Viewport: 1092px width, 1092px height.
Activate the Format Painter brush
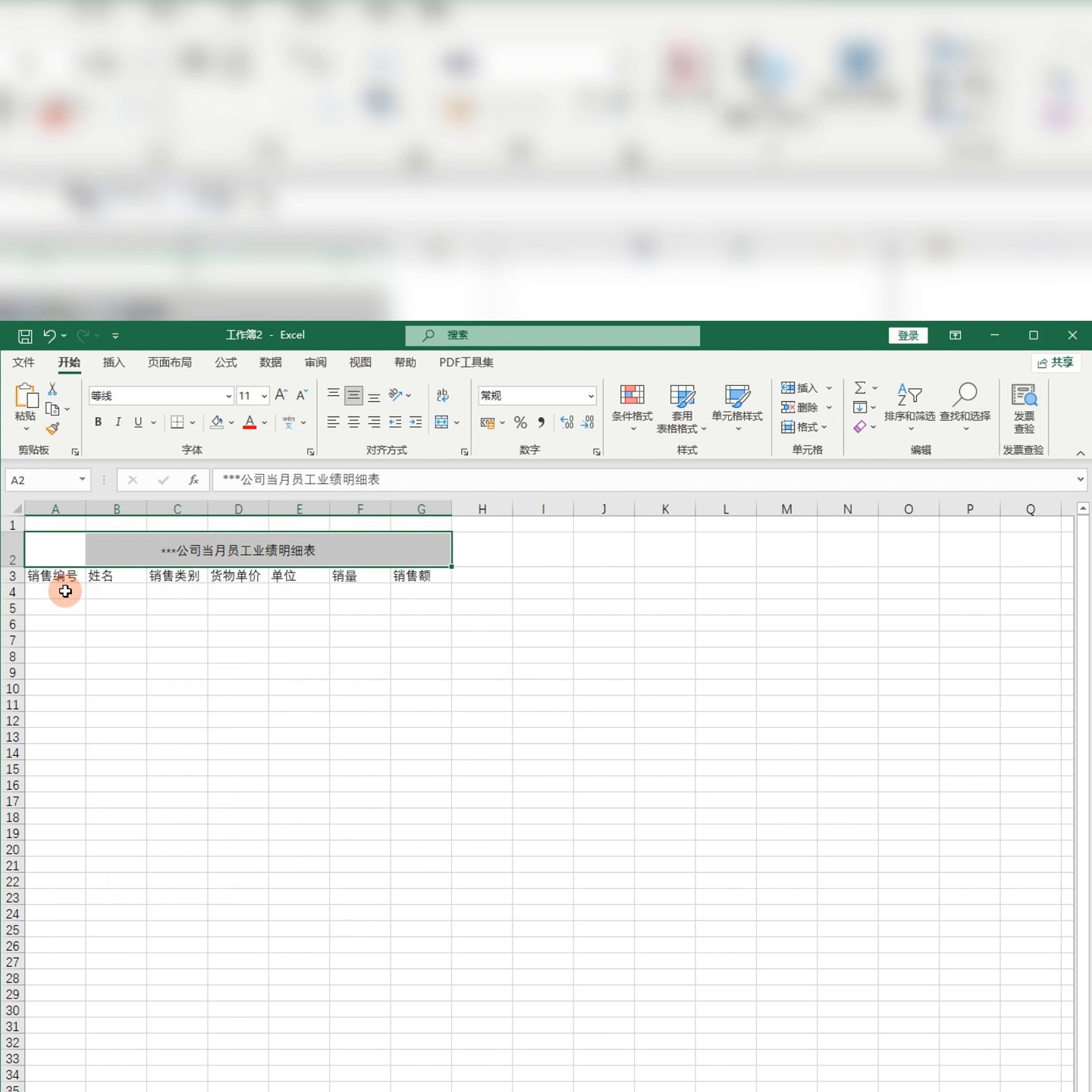pos(52,429)
